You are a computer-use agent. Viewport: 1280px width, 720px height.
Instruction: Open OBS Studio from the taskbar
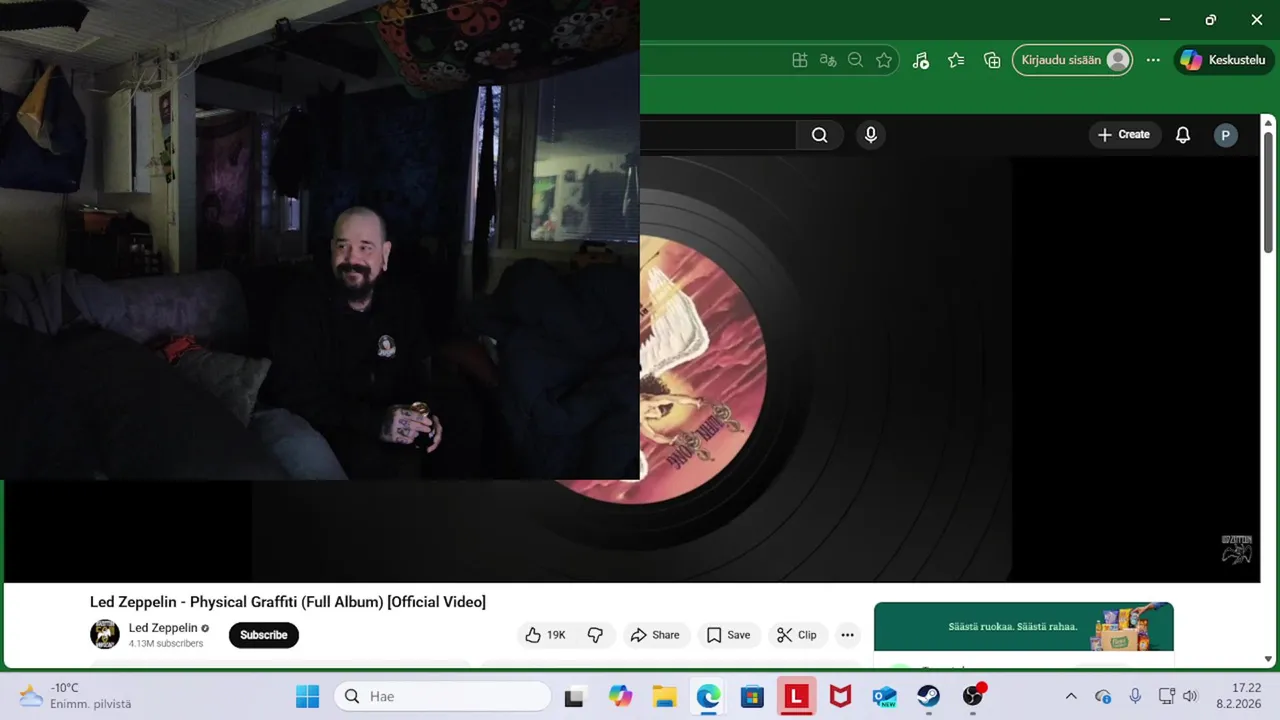click(x=973, y=697)
